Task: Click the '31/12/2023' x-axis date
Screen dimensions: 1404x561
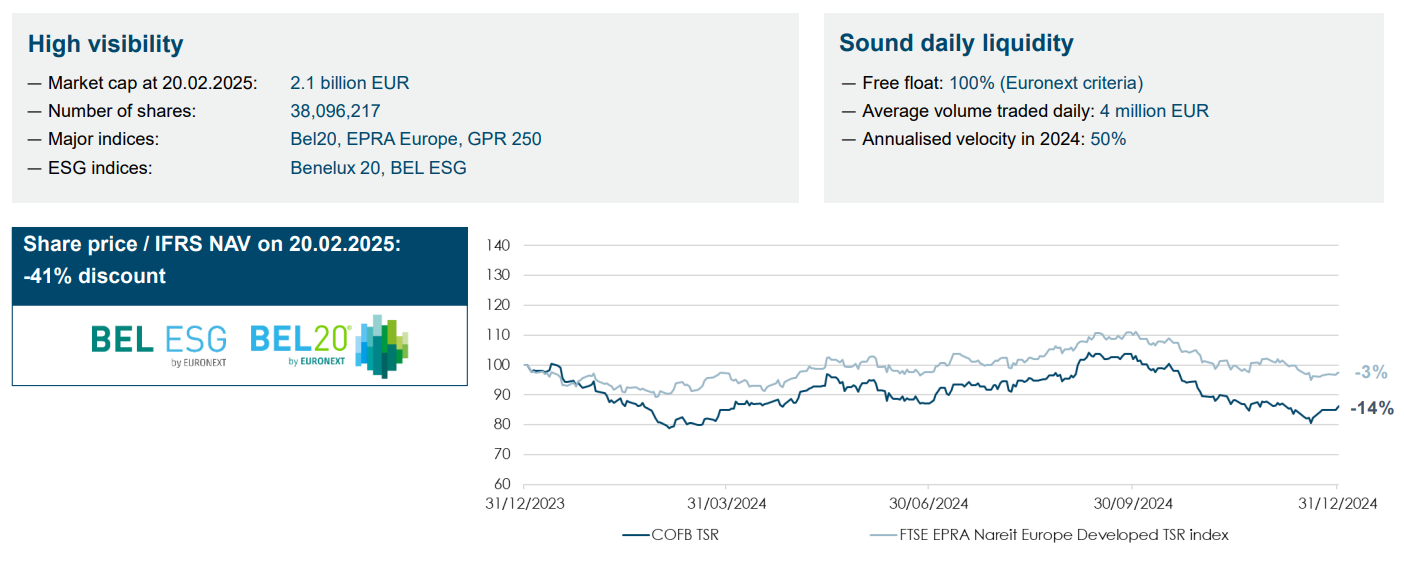Action: coord(526,504)
